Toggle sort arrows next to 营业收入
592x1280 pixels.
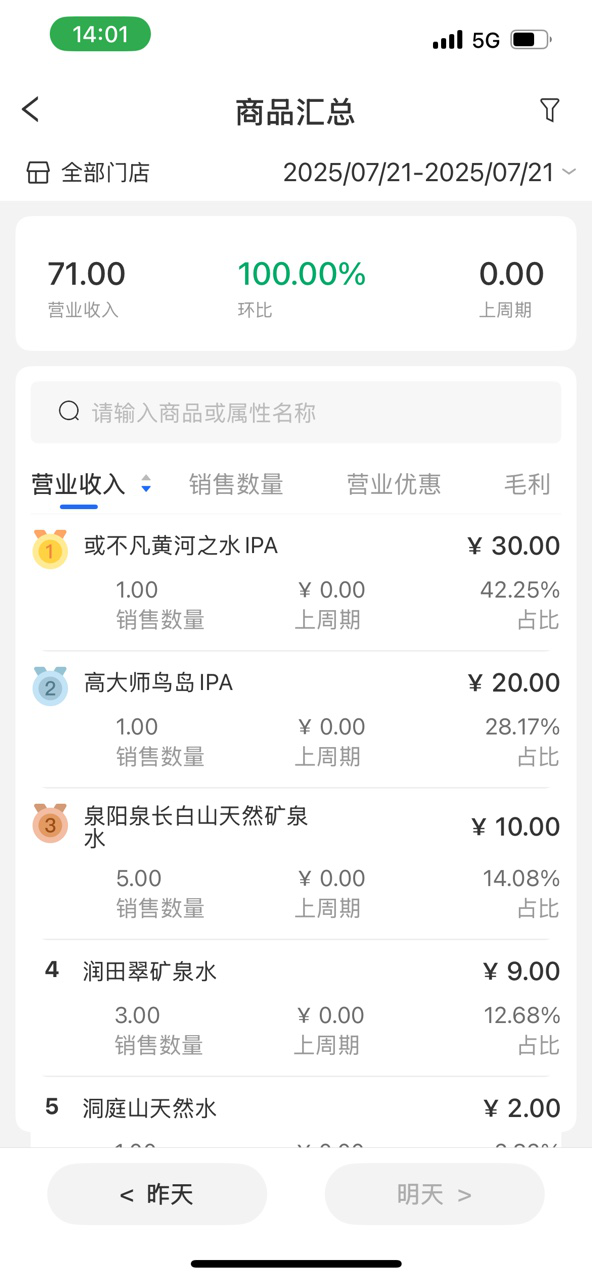coord(146,484)
